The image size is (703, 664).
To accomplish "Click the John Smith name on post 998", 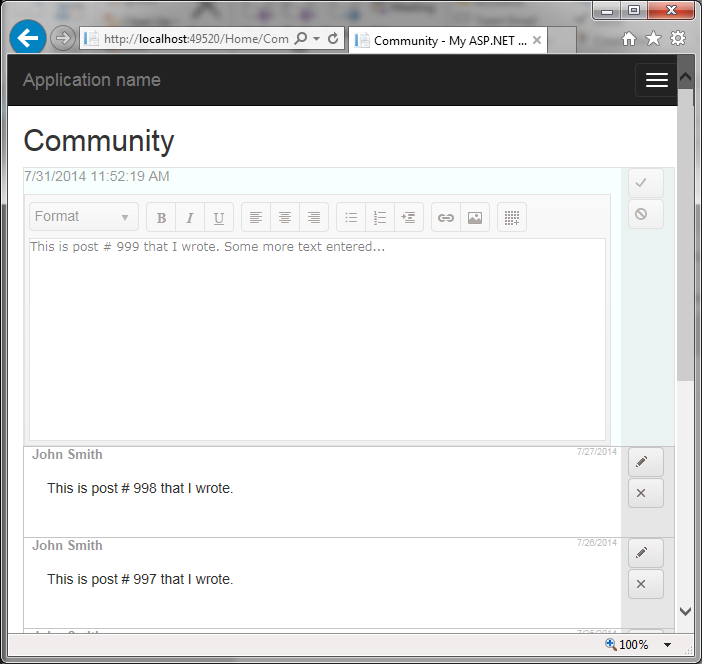I will (67, 455).
